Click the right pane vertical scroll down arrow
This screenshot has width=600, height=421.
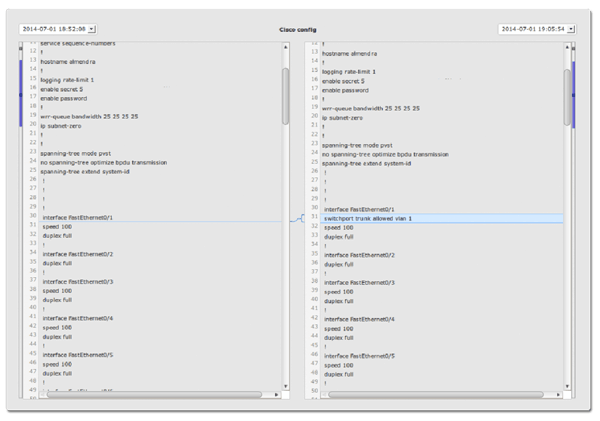(567, 387)
